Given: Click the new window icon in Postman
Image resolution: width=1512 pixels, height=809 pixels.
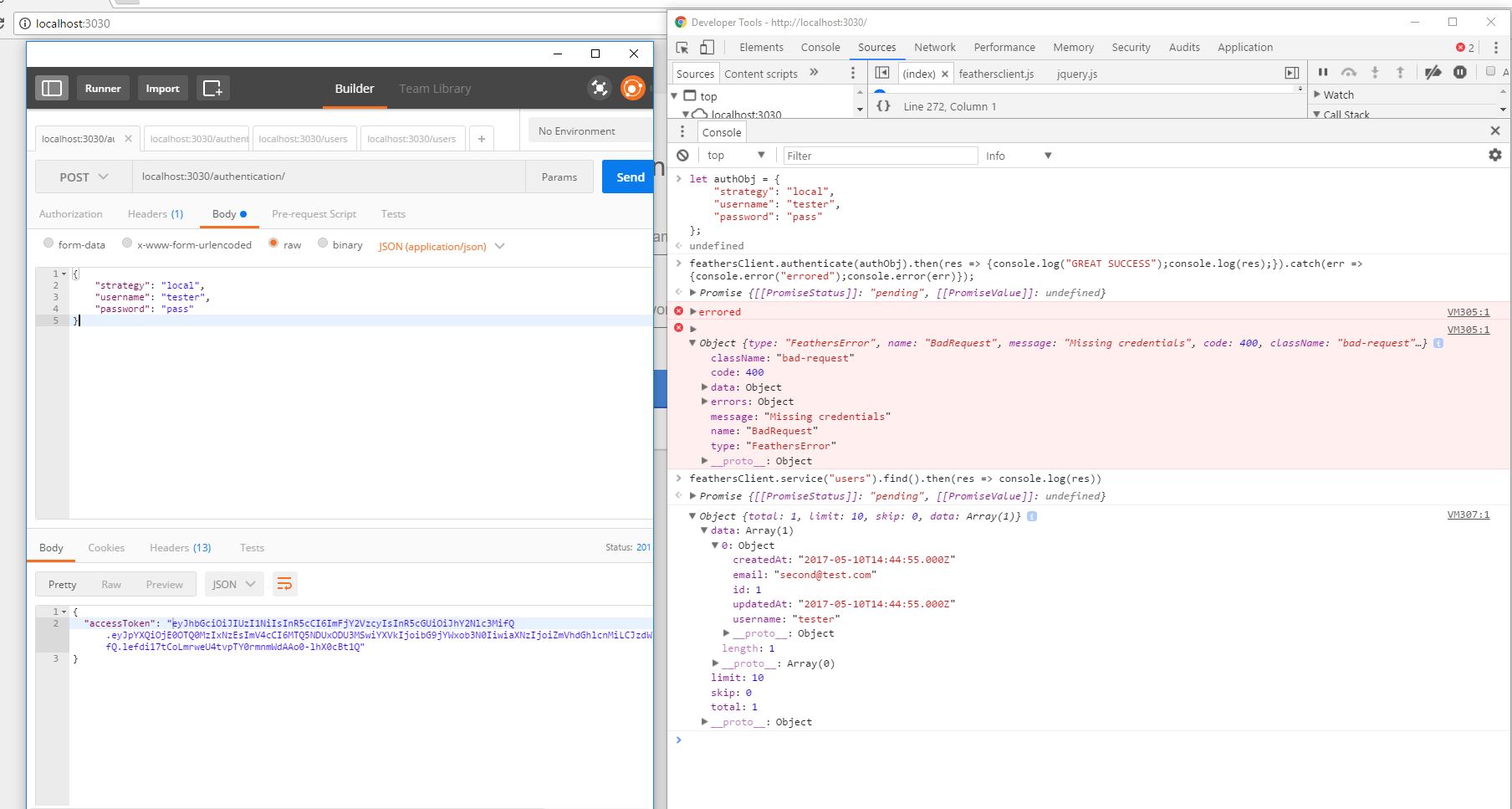Looking at the screenshot, I should tap(212, 88).
